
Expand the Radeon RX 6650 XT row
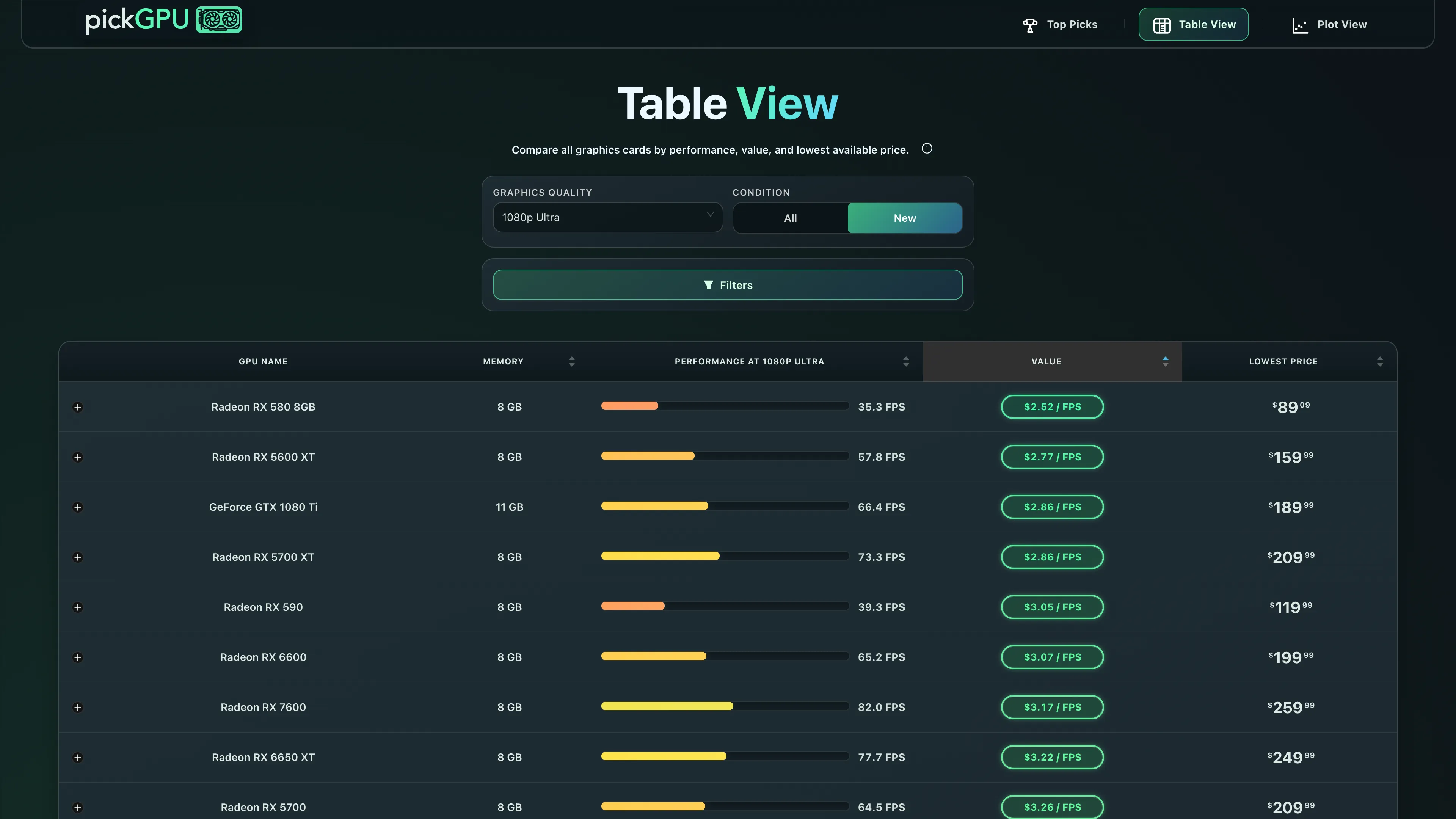pyautogui.click(x=78, y=758)
